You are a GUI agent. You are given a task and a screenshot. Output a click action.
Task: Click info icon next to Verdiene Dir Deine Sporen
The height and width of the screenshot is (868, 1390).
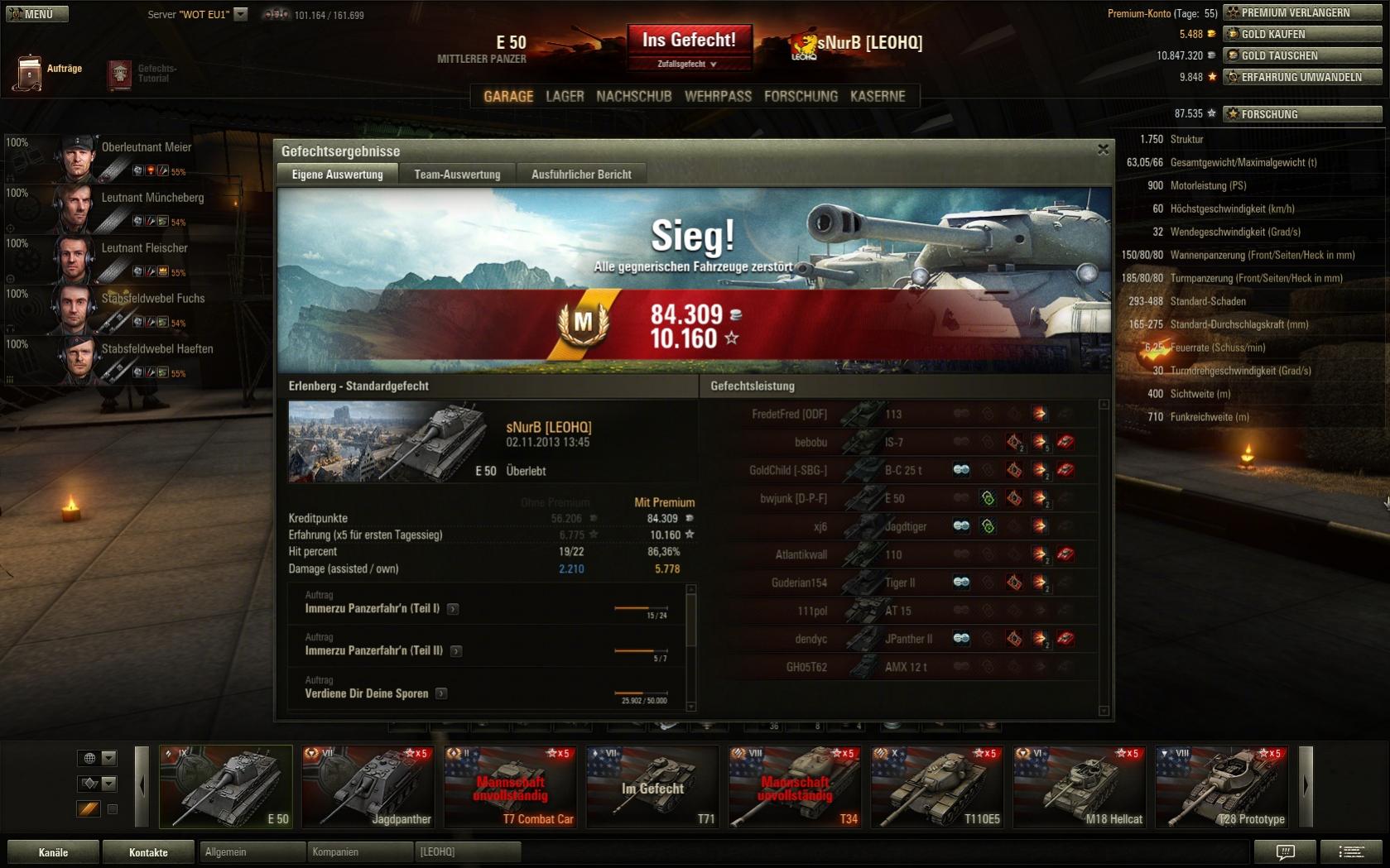(441, 693)
